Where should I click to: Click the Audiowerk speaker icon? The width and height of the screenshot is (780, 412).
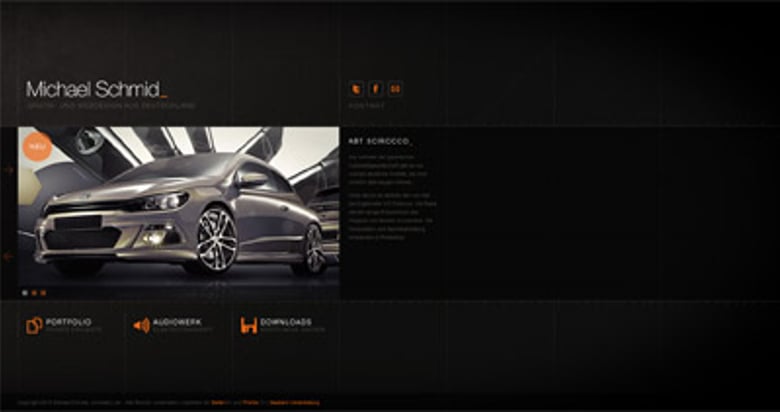(141, 325)
